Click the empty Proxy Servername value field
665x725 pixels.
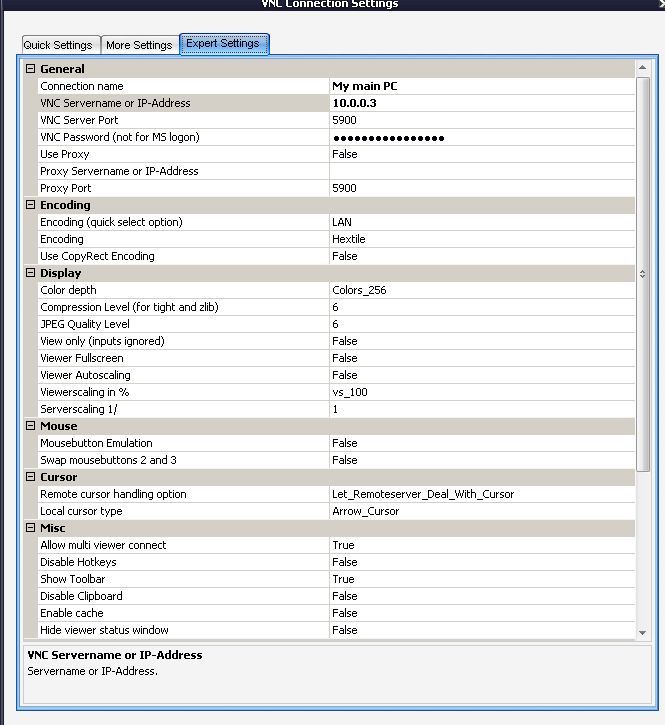[x=482, y=171]
